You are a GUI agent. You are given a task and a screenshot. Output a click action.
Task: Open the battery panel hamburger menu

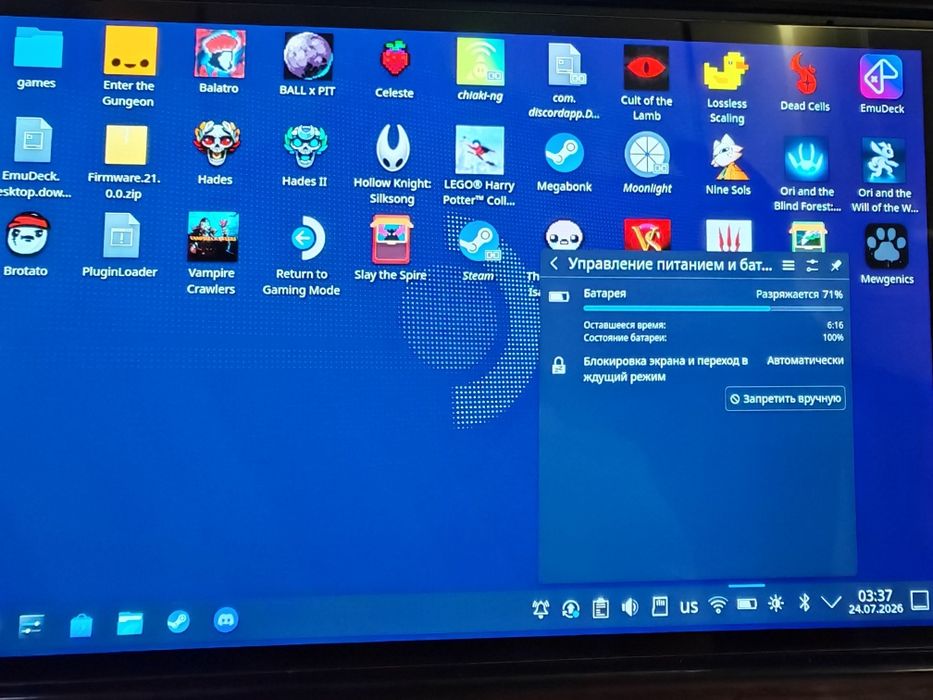(788, 265)
